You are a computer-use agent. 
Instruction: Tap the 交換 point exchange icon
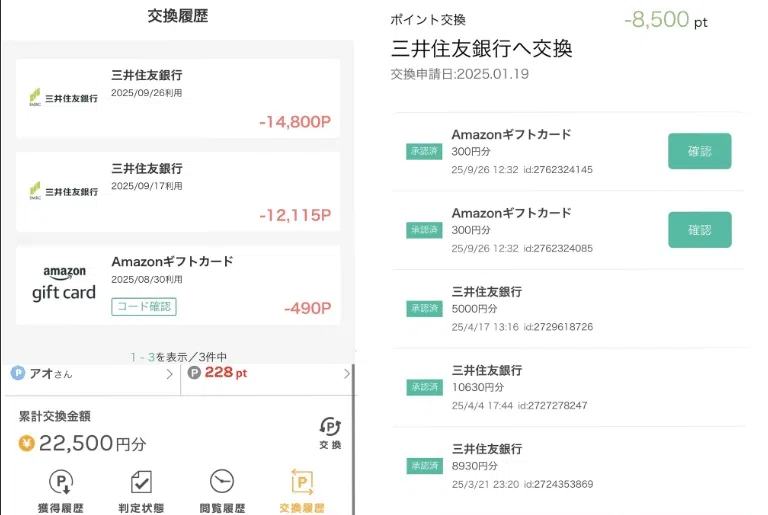pyautogui.click(x=329, y=432)
